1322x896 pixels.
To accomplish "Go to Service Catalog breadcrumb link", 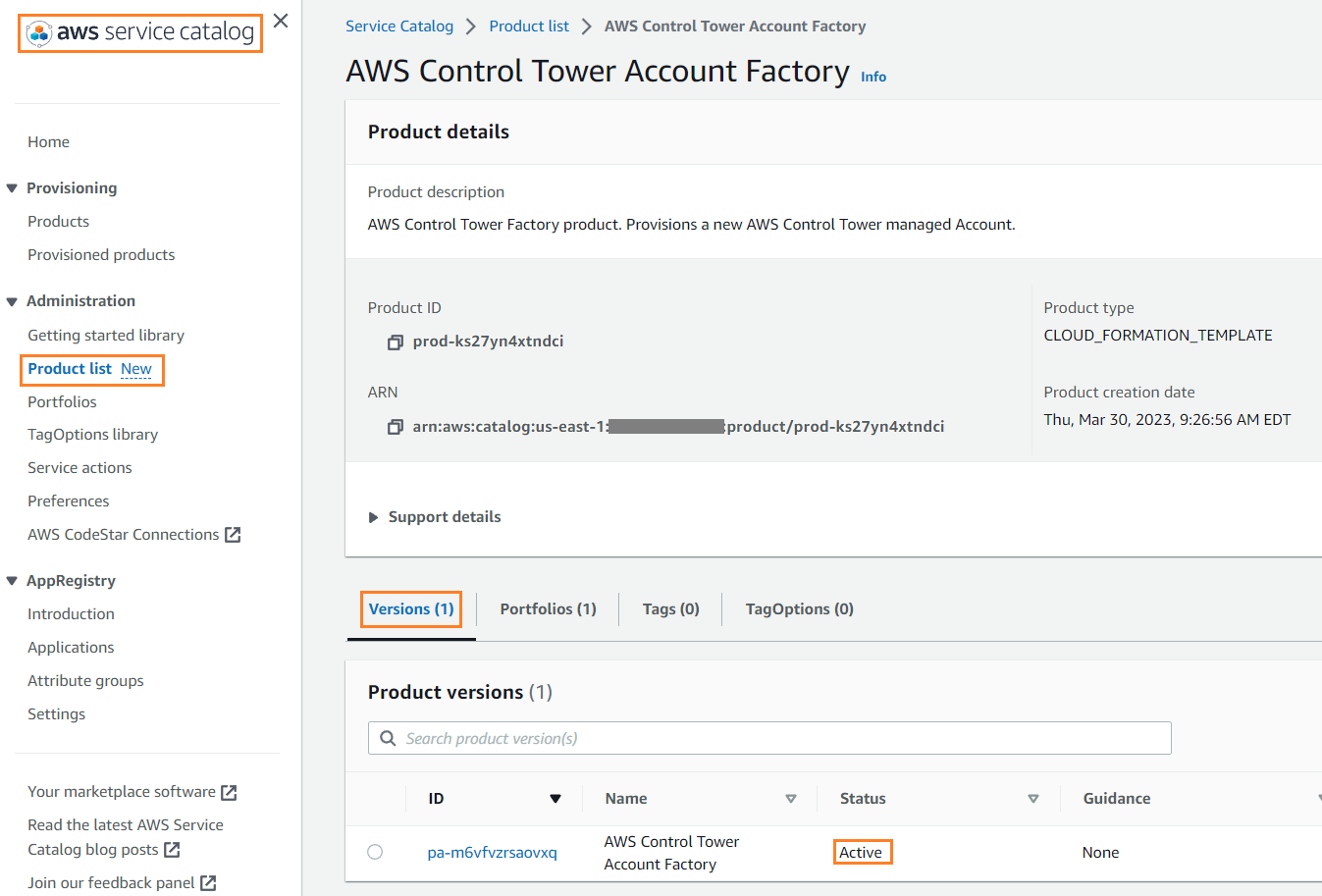I will coord(399,26).
